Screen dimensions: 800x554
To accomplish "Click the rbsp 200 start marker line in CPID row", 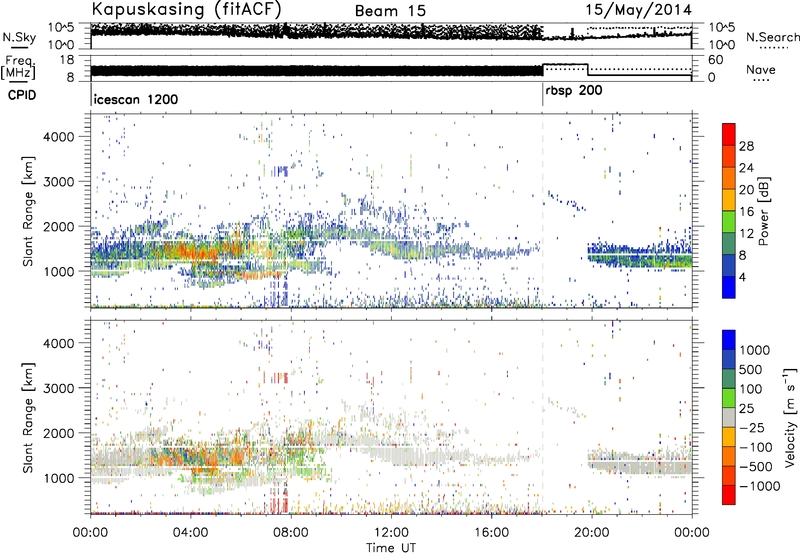I will point(543,94).
